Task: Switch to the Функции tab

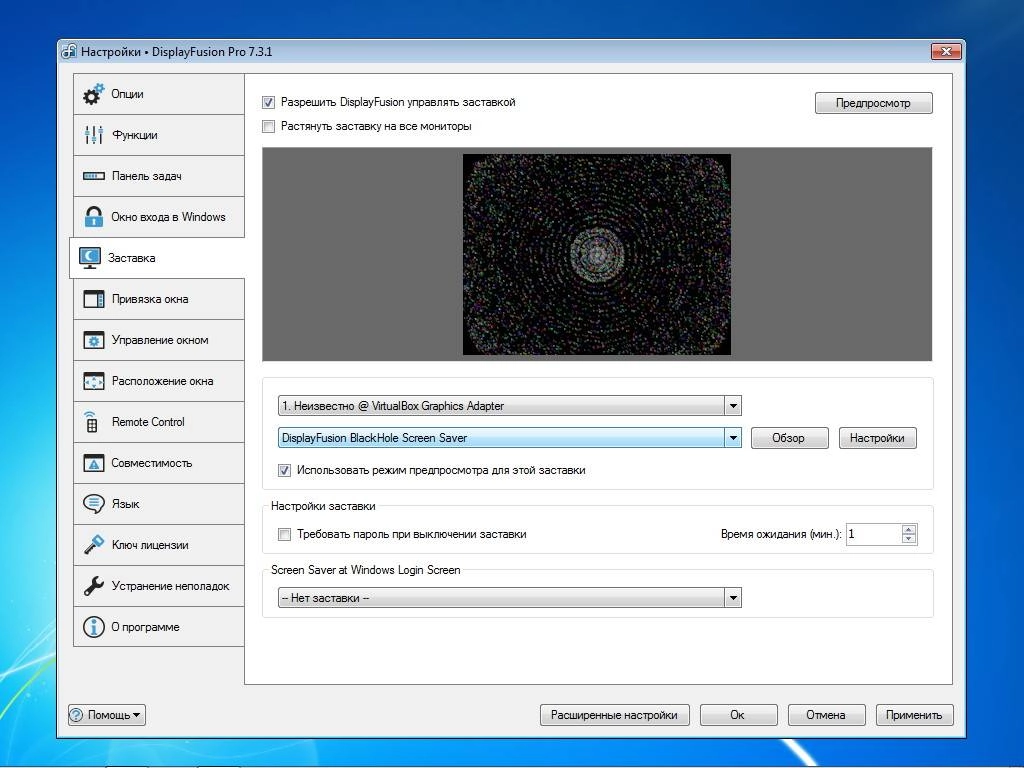Action: pyautogui.click(x=159, y=135)
